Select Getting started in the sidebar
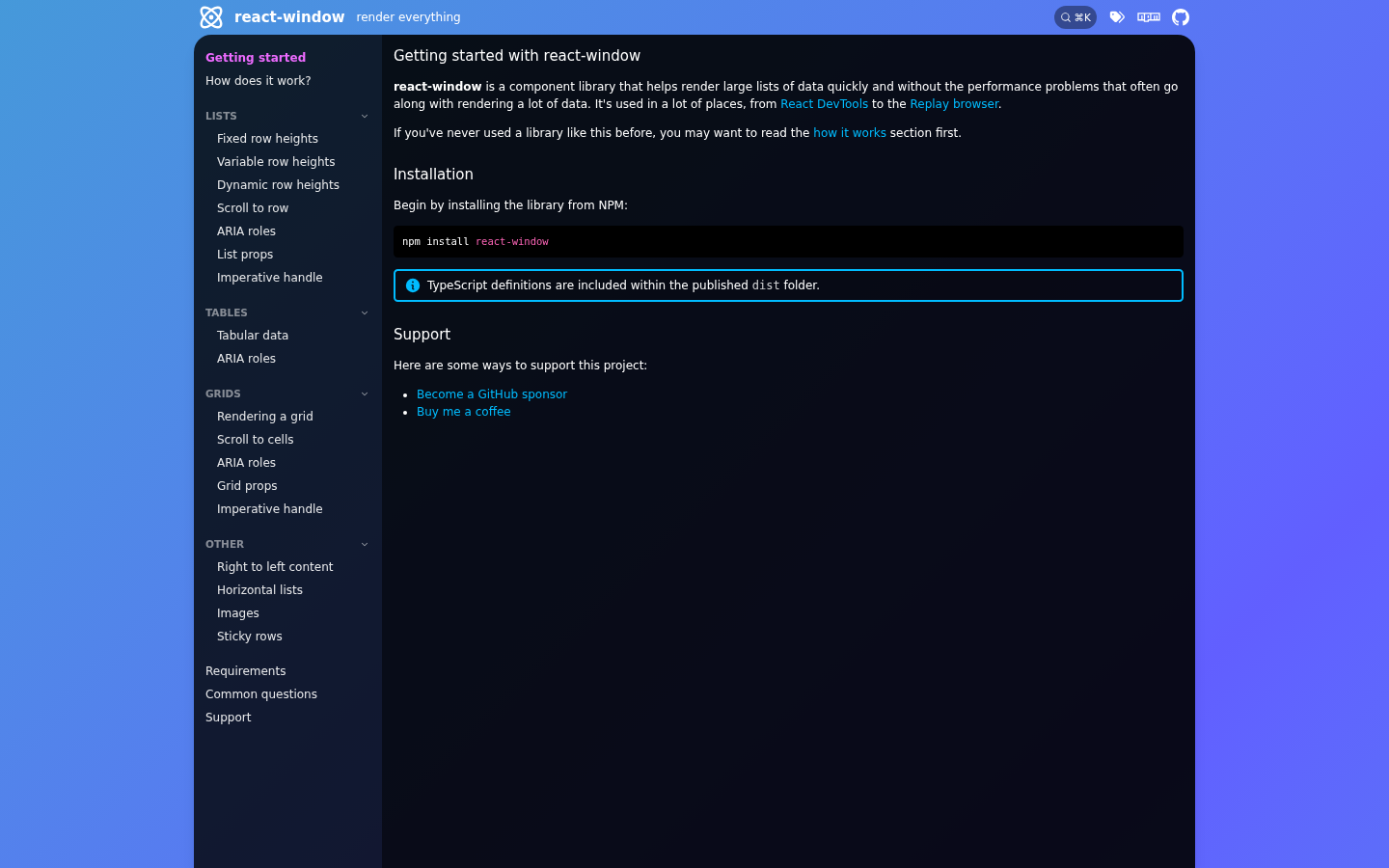 click(256, 58)
